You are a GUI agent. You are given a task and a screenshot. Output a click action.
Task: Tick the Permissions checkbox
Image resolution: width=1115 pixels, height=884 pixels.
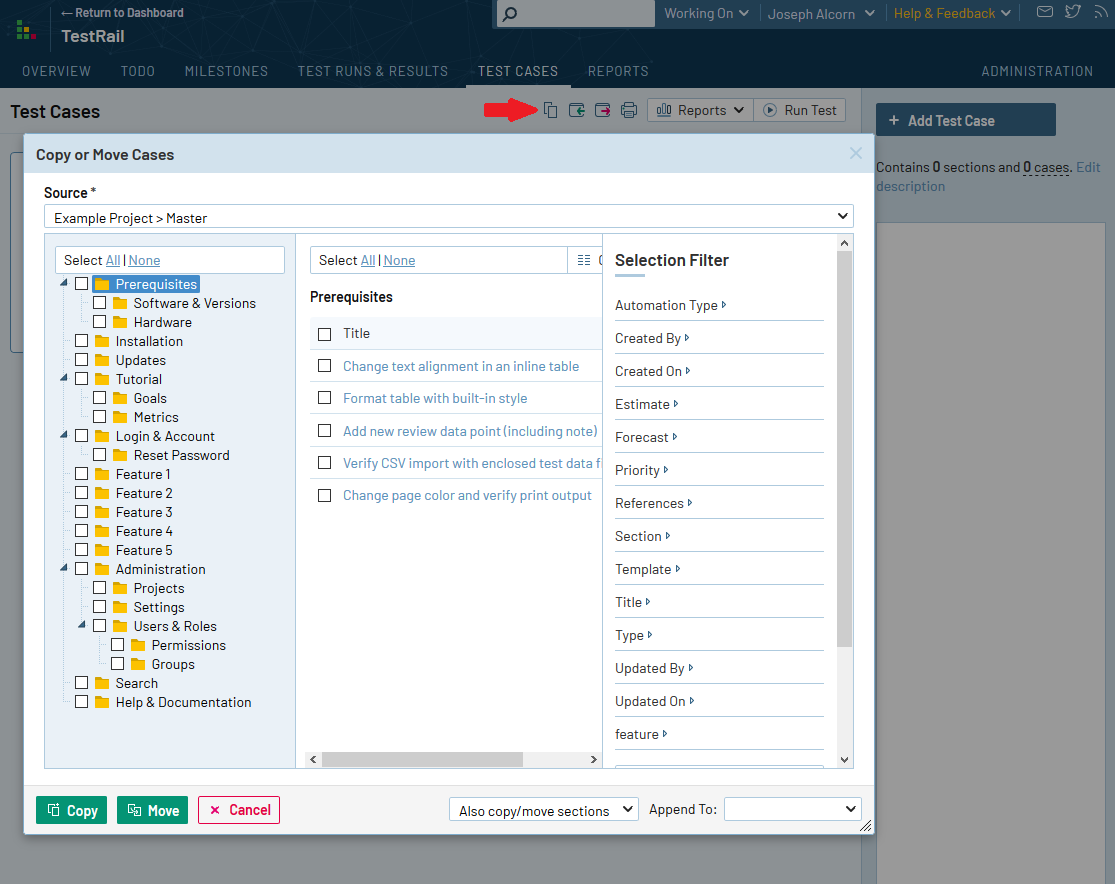click(x=117, y=645)
